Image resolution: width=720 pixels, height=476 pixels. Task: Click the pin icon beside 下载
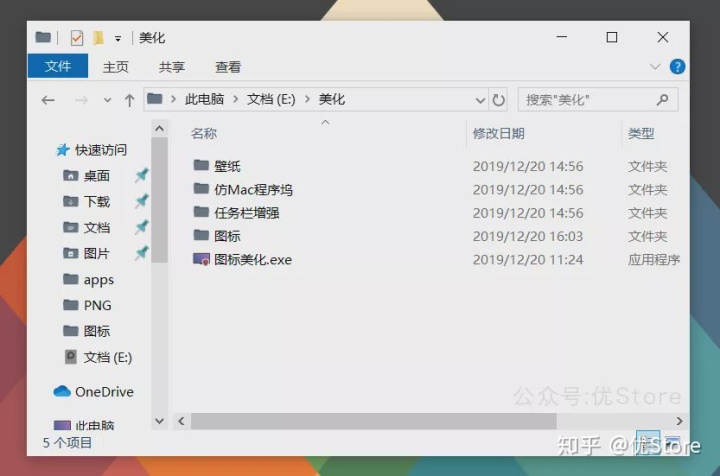click(141, 201)
